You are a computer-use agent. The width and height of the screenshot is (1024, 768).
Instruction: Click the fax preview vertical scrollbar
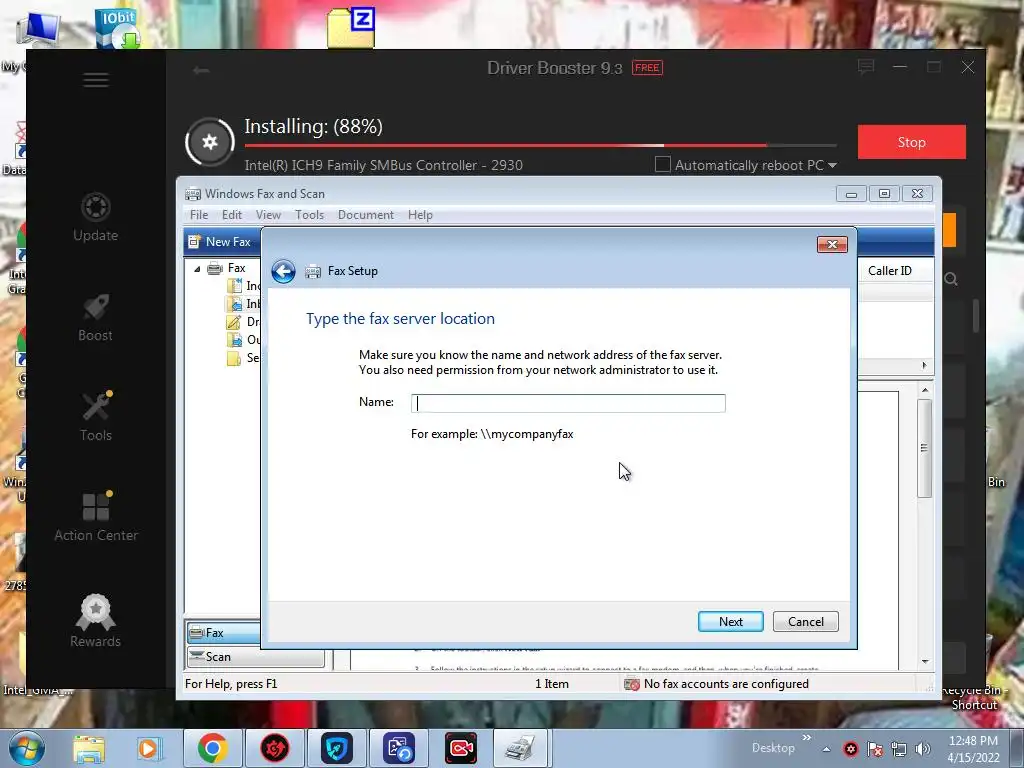tap(924, 448)
